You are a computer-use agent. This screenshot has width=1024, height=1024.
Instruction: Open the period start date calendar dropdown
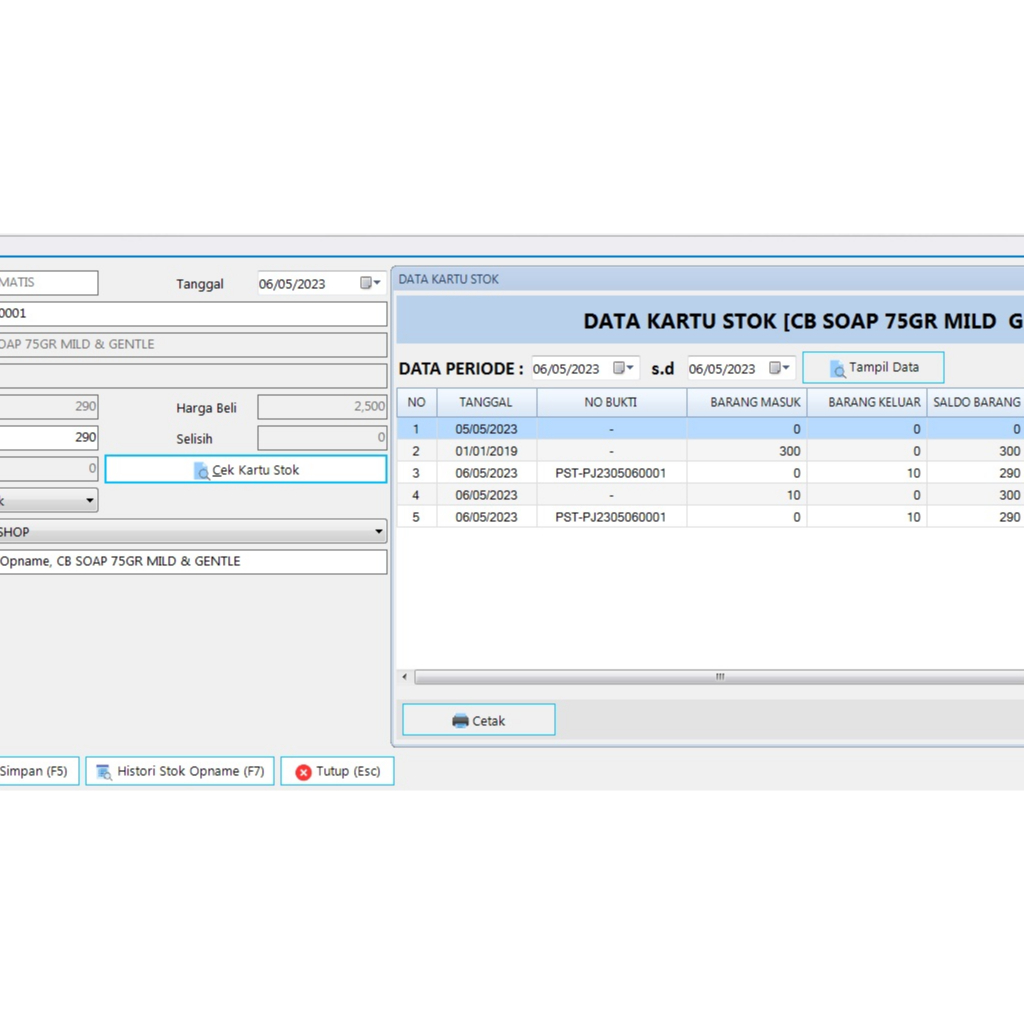tap(624, 368)
